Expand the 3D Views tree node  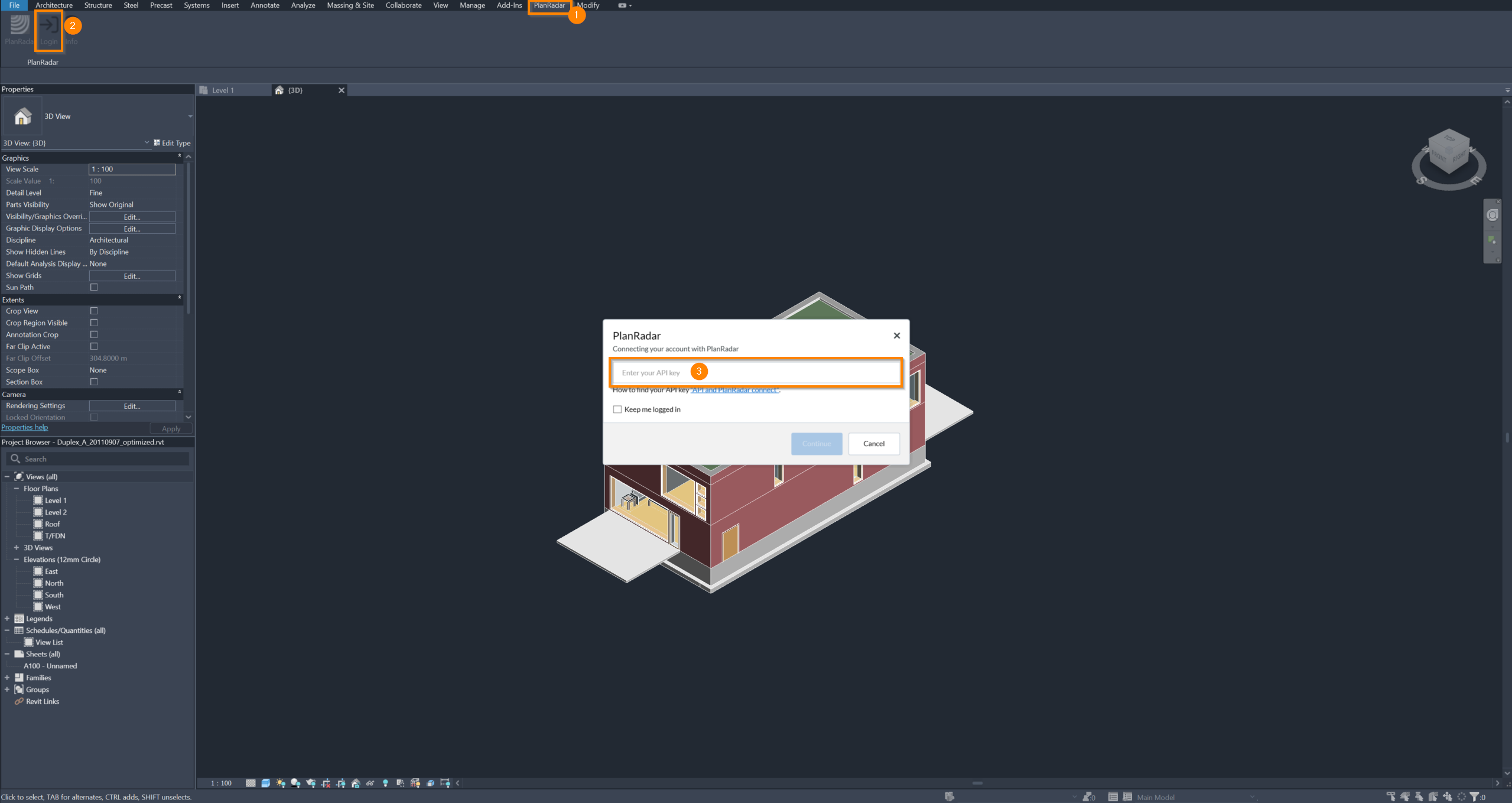[x=17, y=548]
